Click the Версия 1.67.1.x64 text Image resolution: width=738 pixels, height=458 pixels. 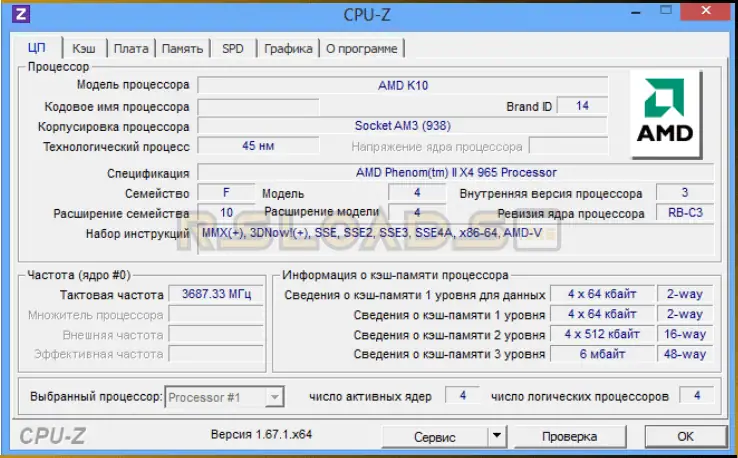click(x=261, y=434)
